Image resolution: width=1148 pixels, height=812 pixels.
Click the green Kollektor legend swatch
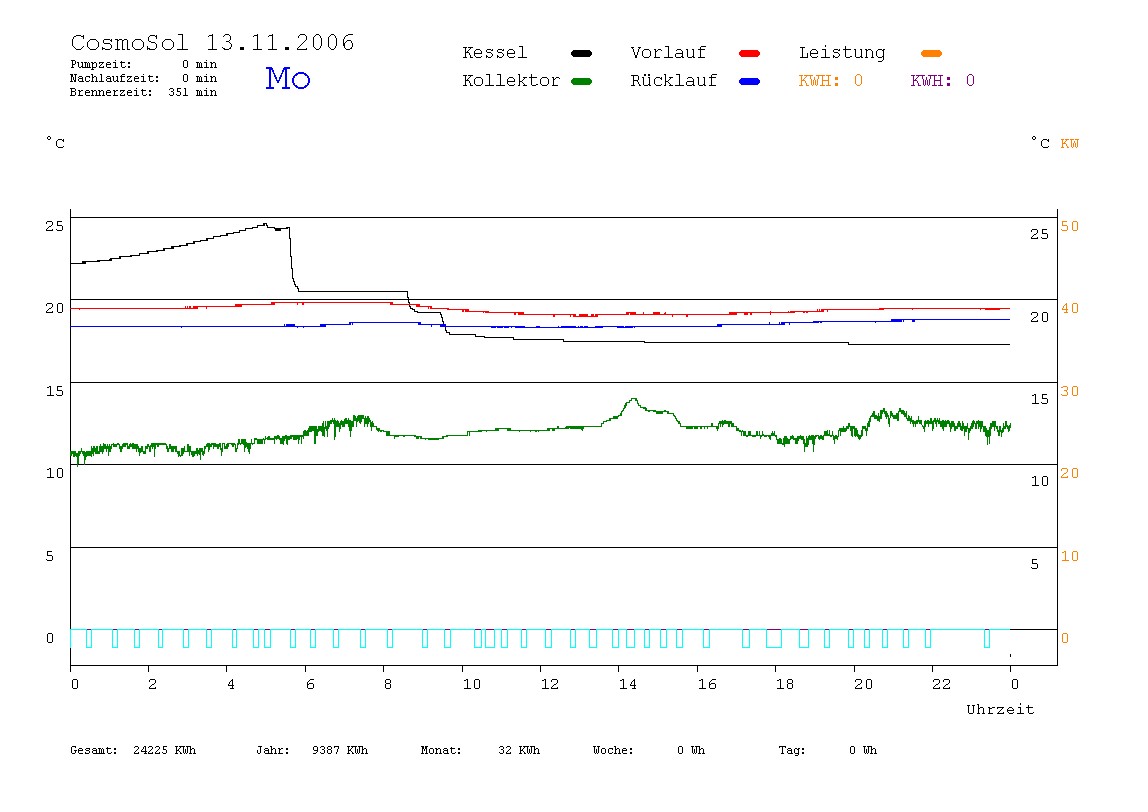581,81
